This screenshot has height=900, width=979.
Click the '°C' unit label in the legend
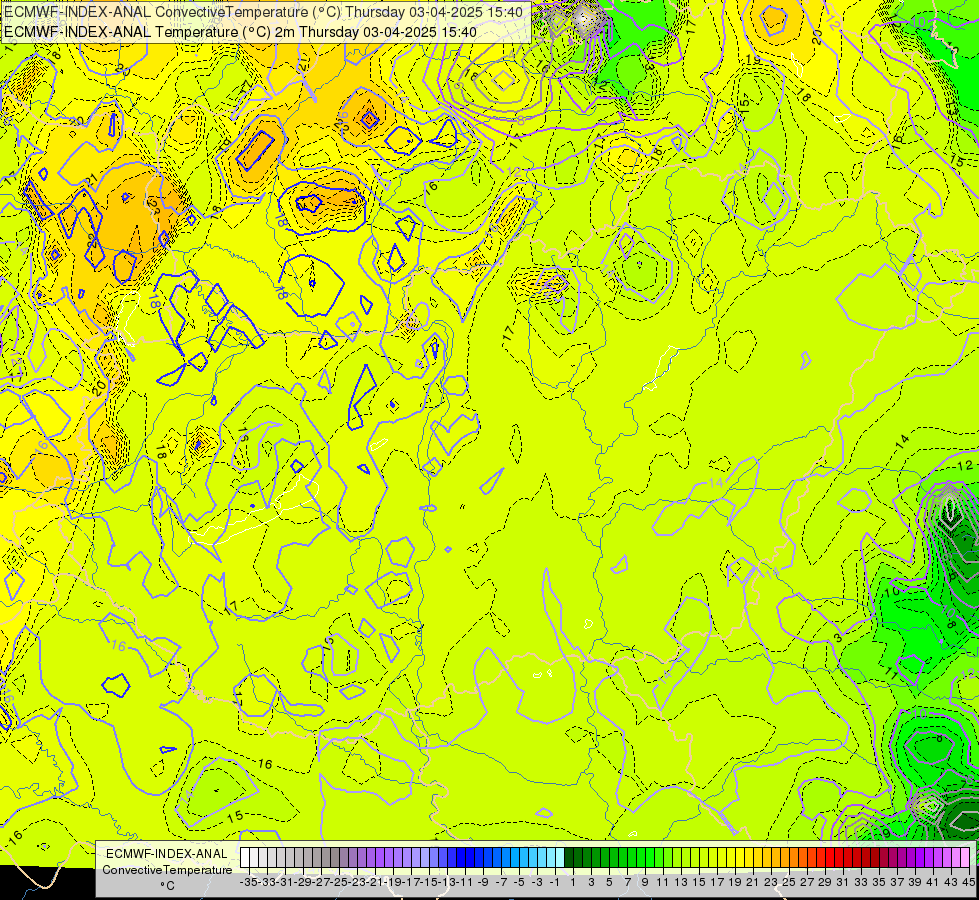167,885
